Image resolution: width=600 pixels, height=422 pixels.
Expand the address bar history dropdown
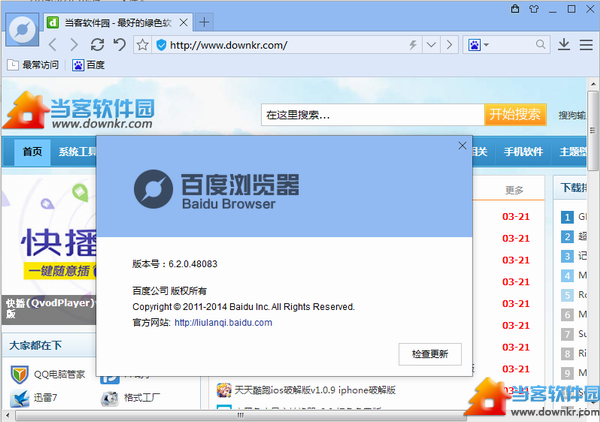click(431, 45)
